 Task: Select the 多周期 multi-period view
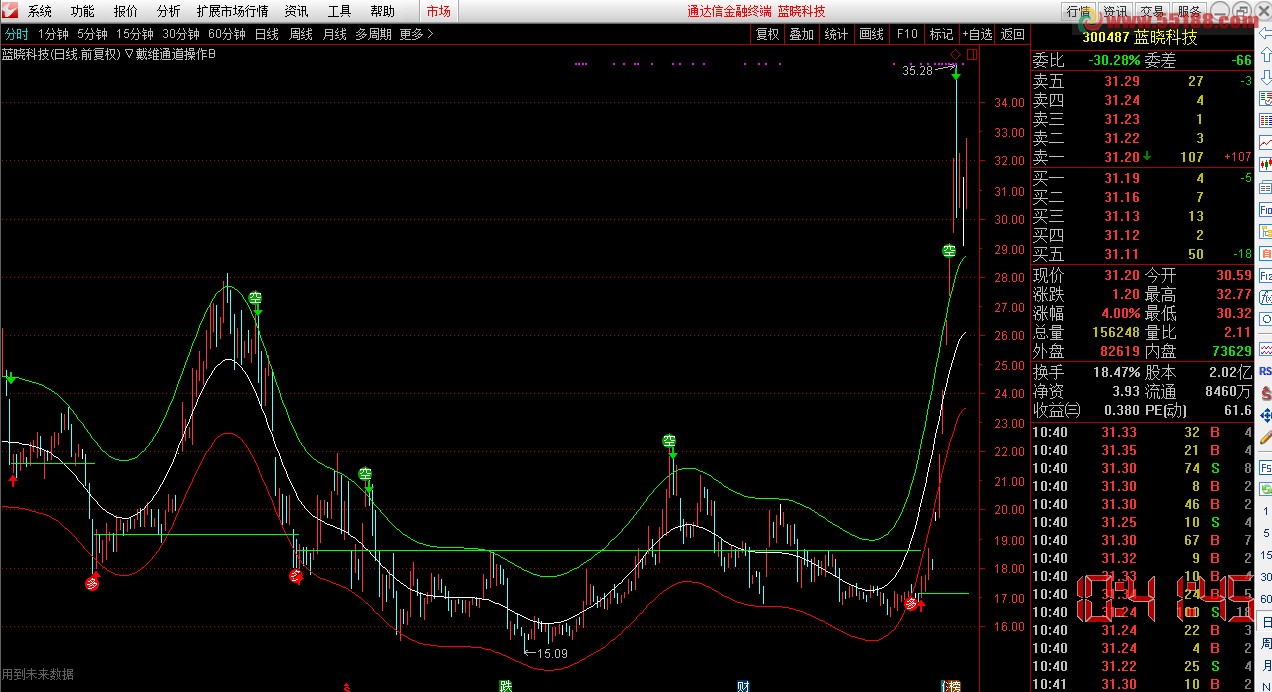pyautogui.click(x=374, y=34)
